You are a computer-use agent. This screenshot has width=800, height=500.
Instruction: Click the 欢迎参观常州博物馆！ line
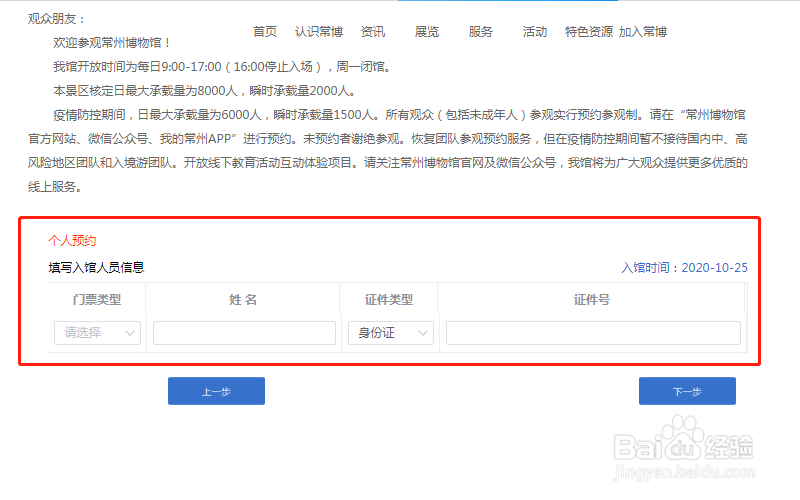click(113, 42)
